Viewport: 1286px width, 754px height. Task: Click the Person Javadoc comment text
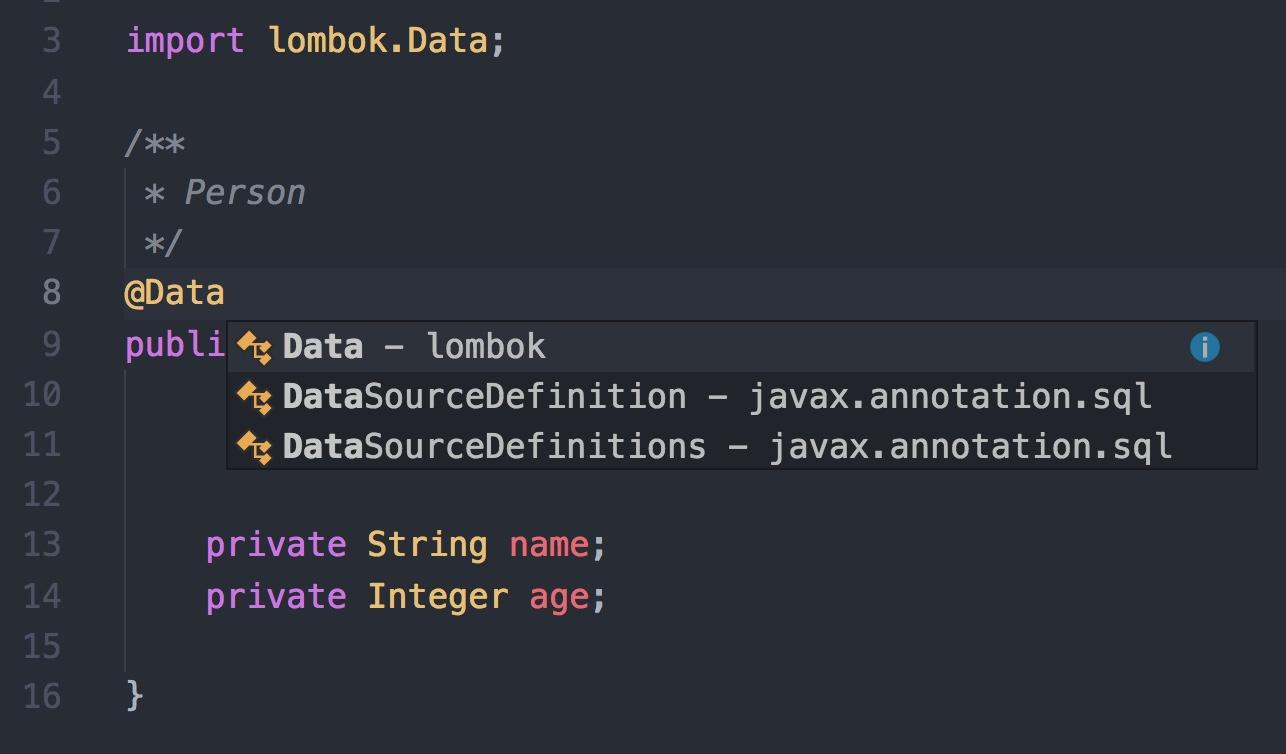point(243,192)
